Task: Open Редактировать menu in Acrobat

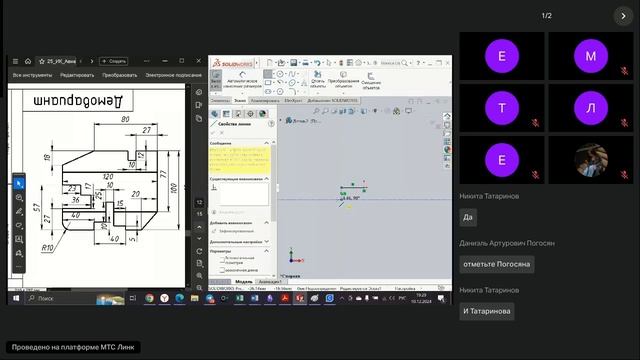Action: (77, 75)
